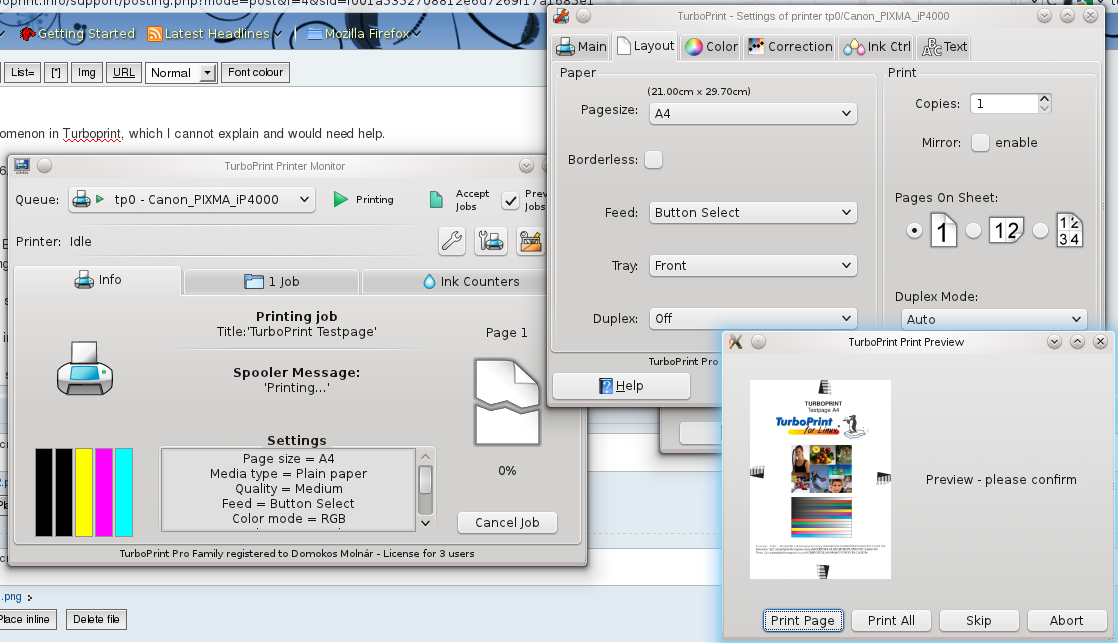1118x643 pixels.
Task: Click the test page preview thumbnail
Action: tap(820, 479)
